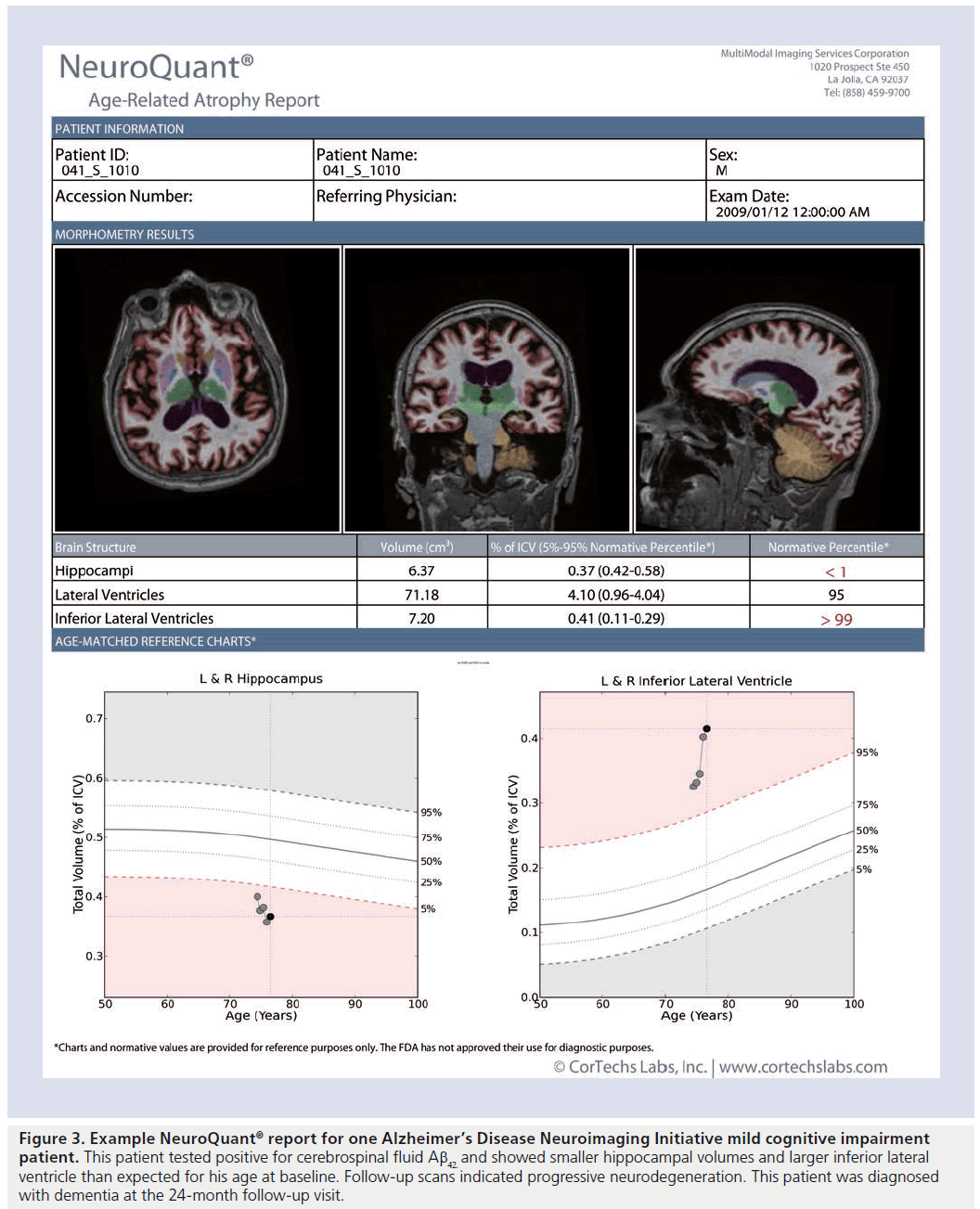Image resolution: width=980 pixels, height=1209 pixels.
Task: Click the red < 1 percentile value
Action: tap(836, 572)
